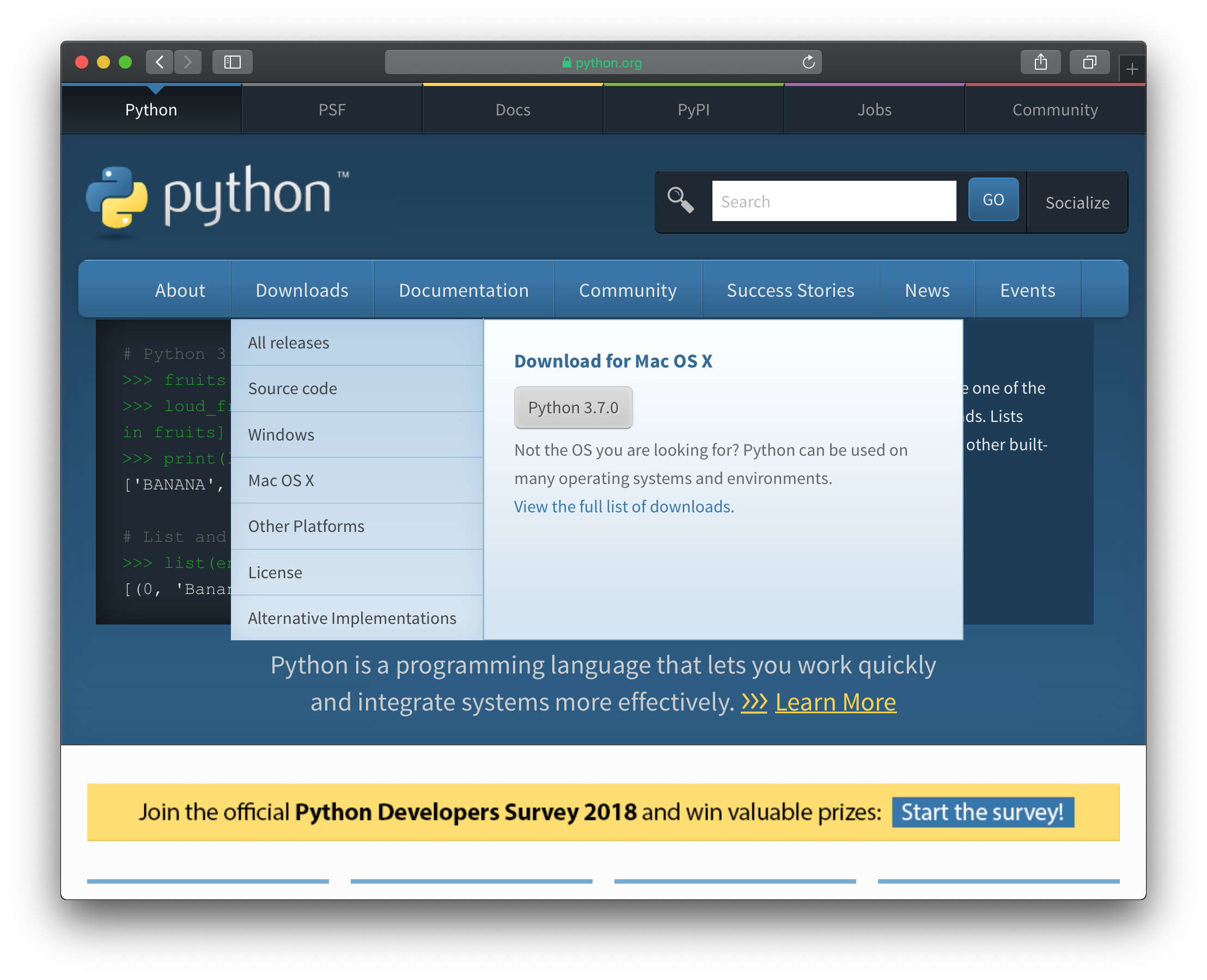Choose Windows in Downloads menu
This screenshot has width=1207, height=980.
tap(357, 434)
